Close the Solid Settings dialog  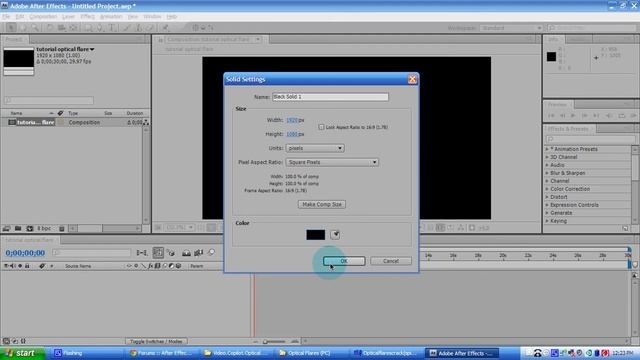[412, 79]
